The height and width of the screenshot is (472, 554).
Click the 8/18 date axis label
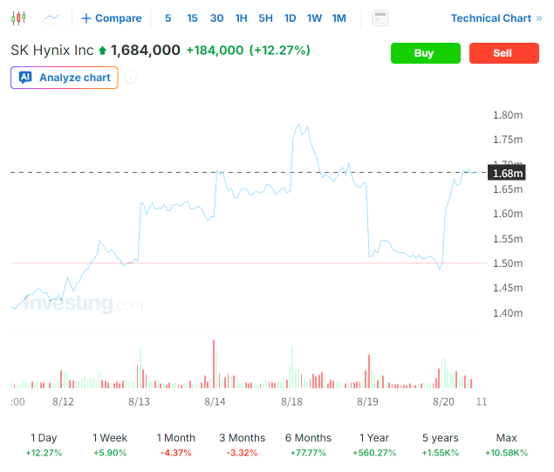tap(291, 402)
